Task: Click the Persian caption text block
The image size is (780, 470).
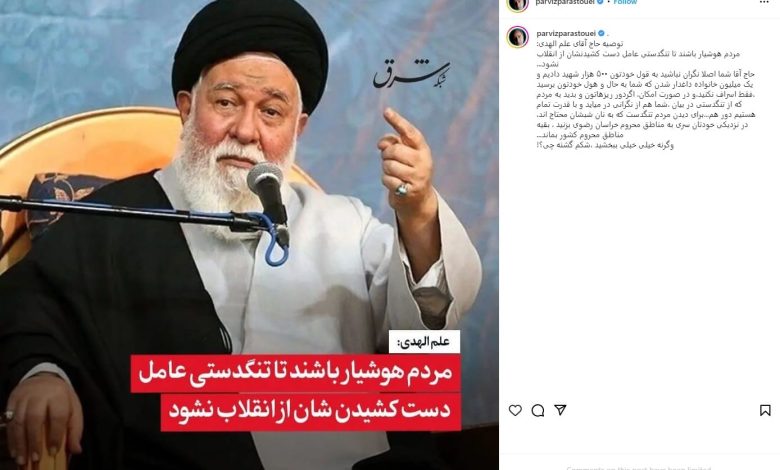Action: click(646, 94)
